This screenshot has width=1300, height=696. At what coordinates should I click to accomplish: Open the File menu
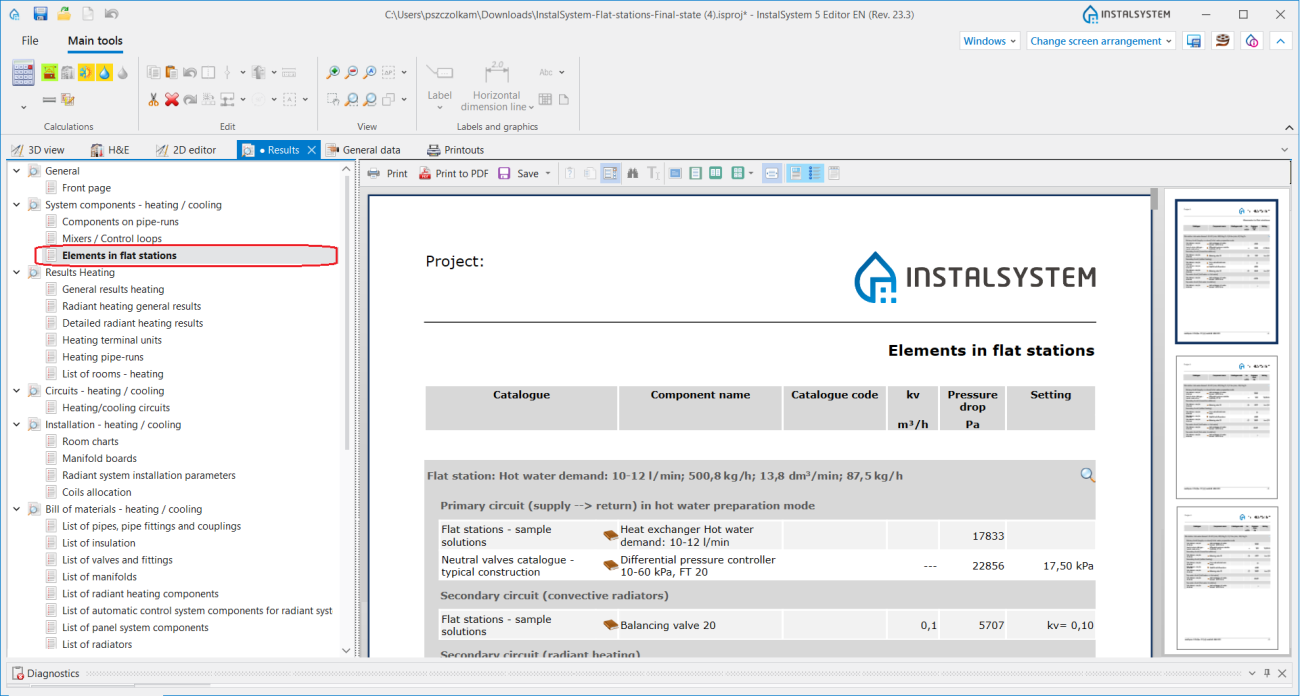point(30,41)
